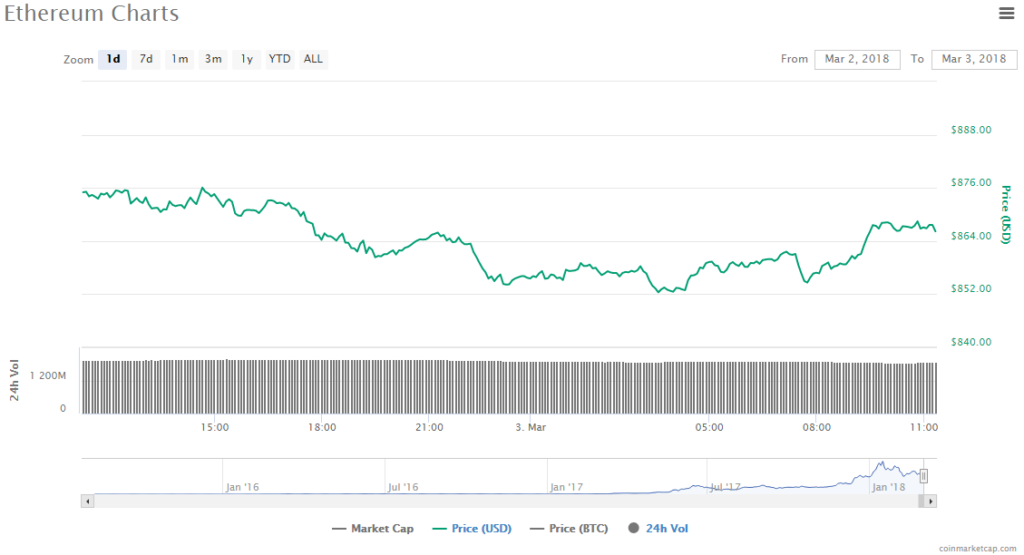Open the hamburger chart context menu
This screenshot has width=1024, height=555.
(x=1006, y=13)
